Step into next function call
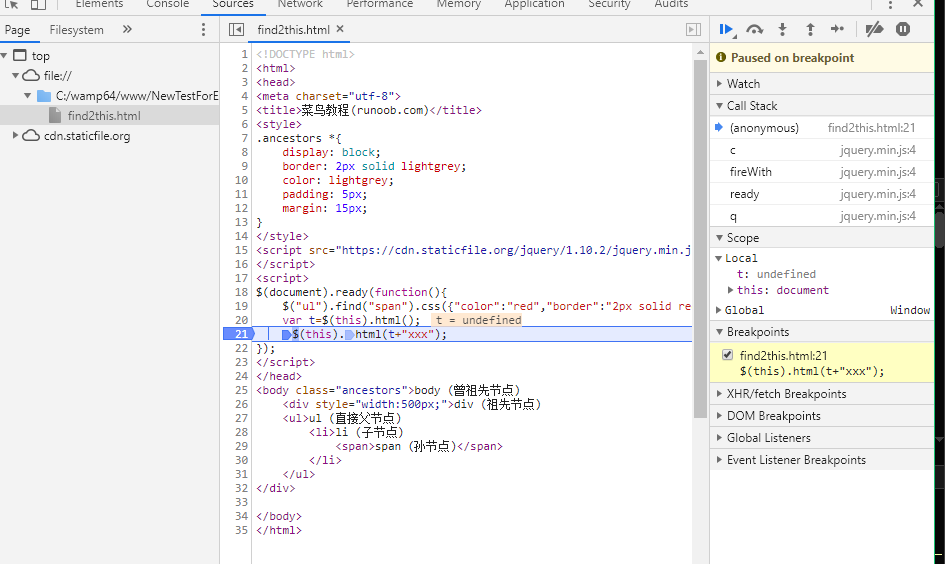Screen dimensions: 945x564 pyautogui.click(x=782, y=29)
